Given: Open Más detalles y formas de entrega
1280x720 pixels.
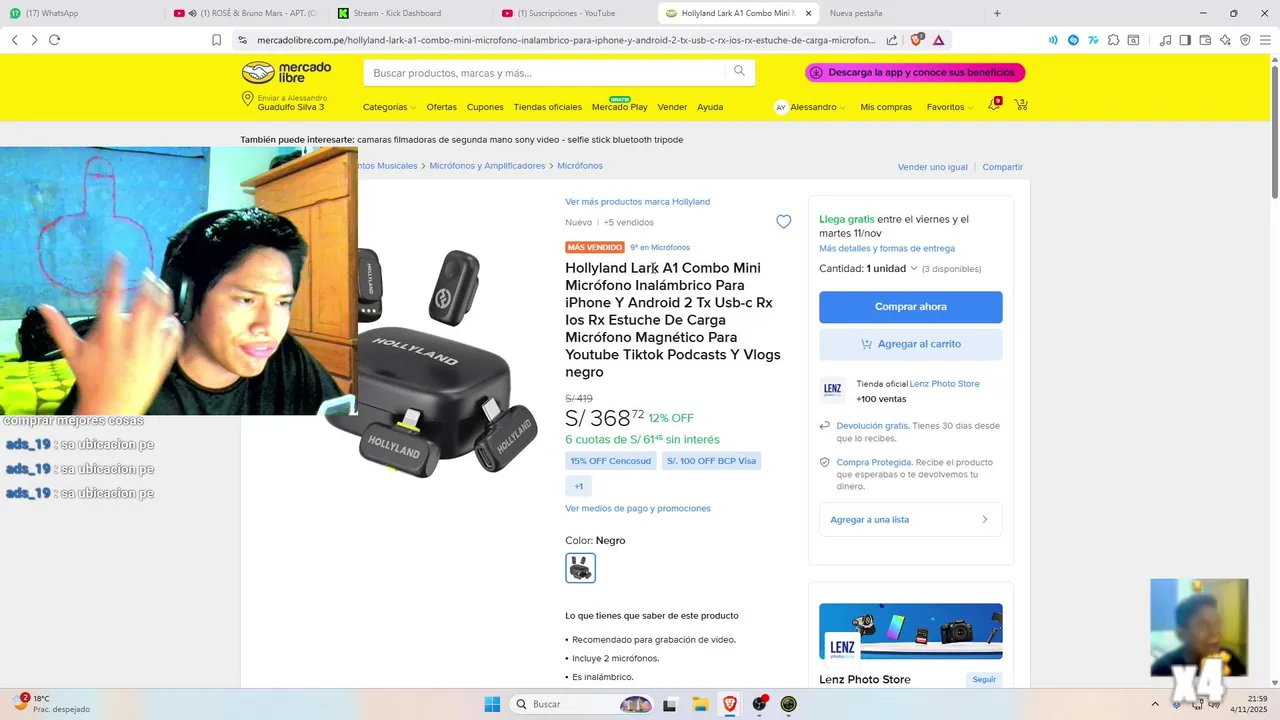Looking at the screenshot, I should (887, 248).
